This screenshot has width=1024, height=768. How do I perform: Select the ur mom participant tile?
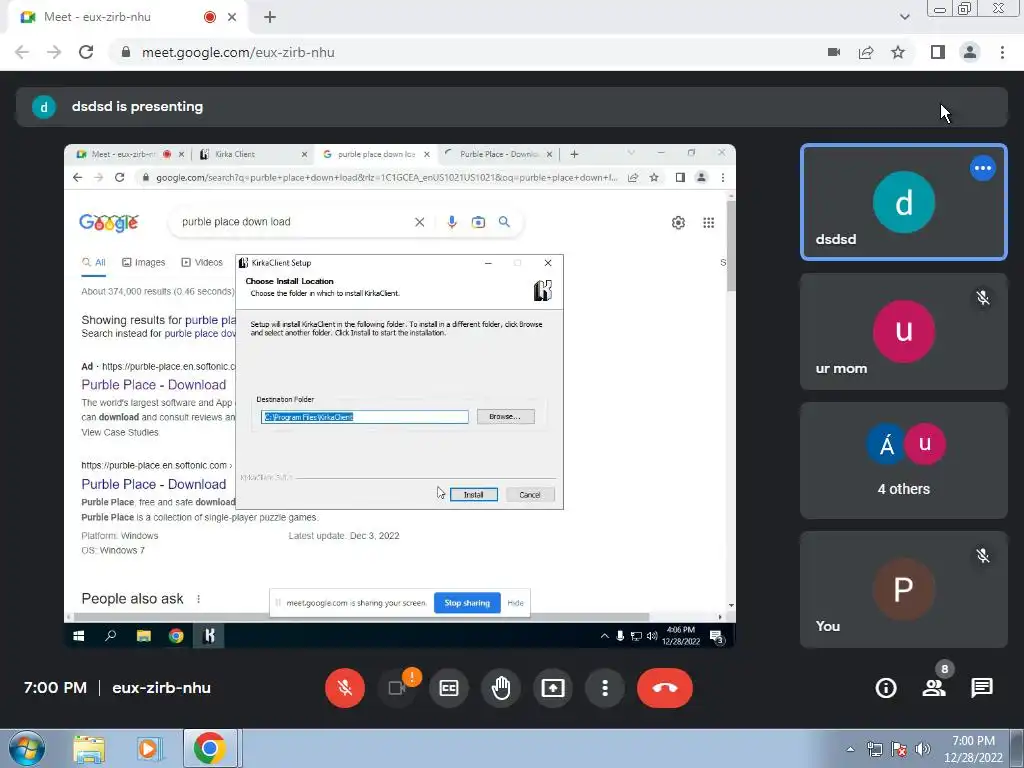[904, 331]
